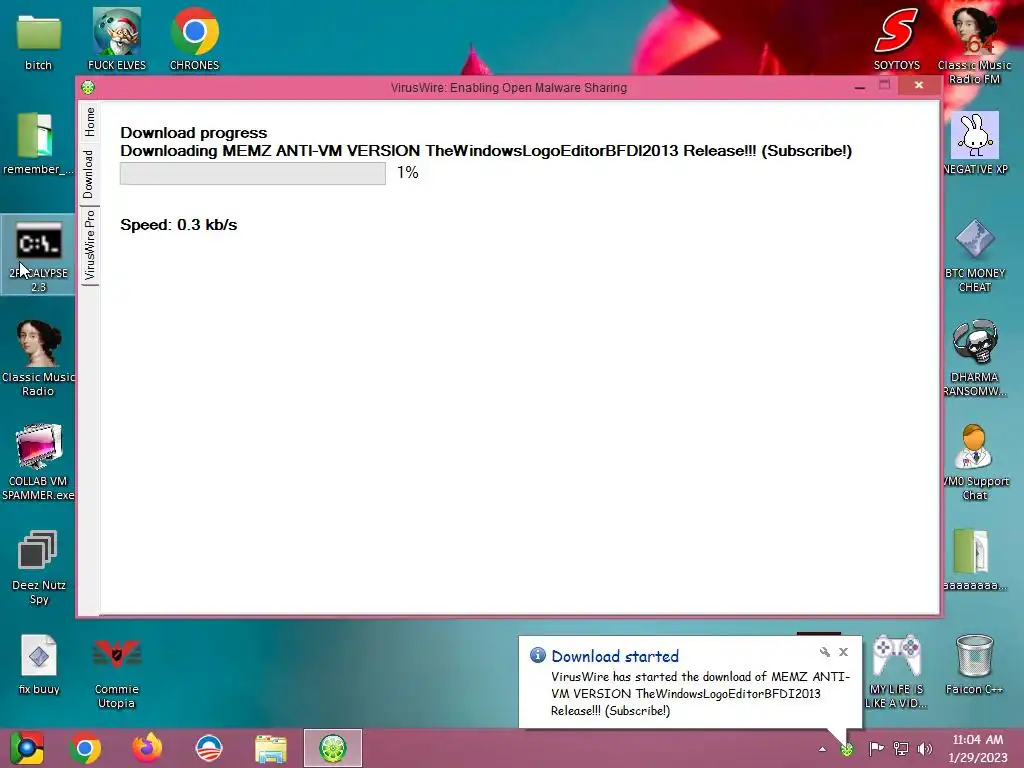Image resolution: width=1024 pixels, height=768 pixels.
Task: Click the Start button on the taskbar
Action: pos(26,748)
